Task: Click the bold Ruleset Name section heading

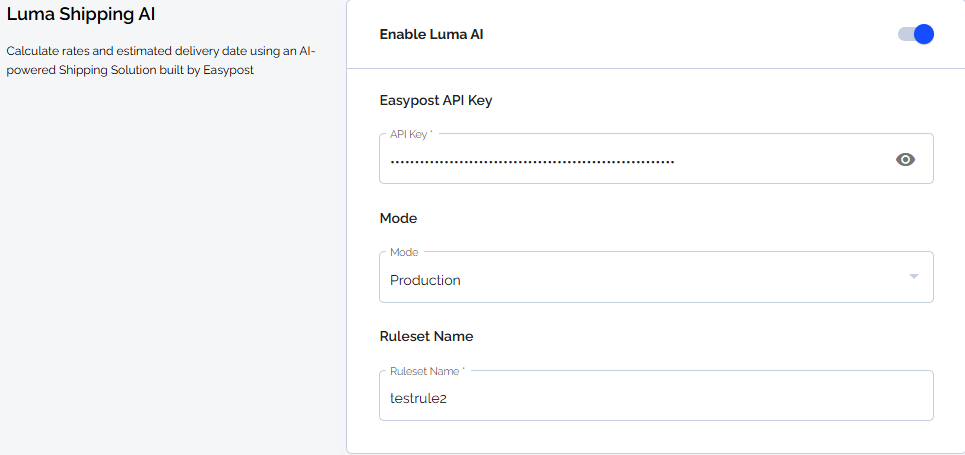Action: click(426, 336)
